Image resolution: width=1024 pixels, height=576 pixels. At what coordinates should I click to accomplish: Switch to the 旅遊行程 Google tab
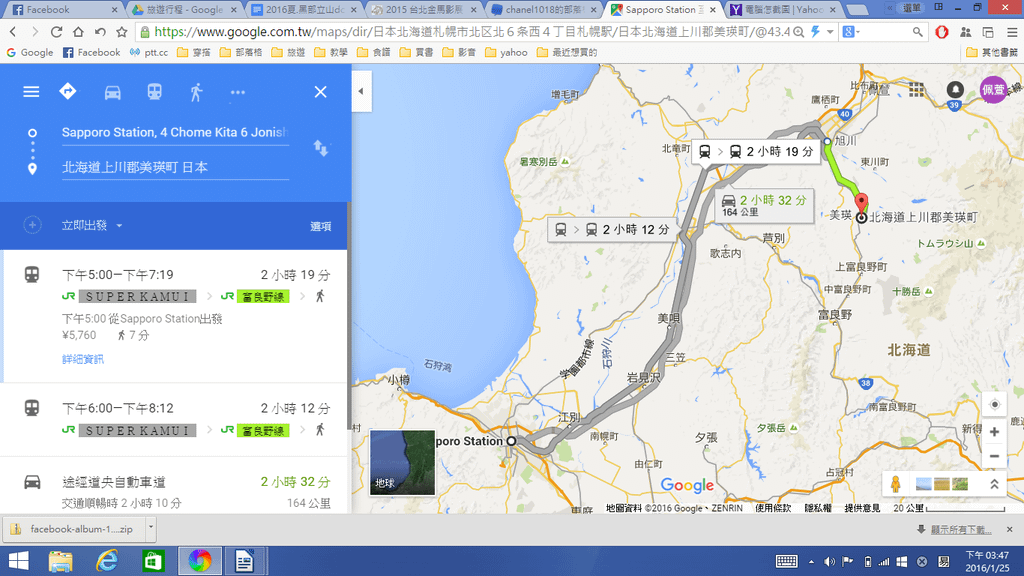[184, 9]
